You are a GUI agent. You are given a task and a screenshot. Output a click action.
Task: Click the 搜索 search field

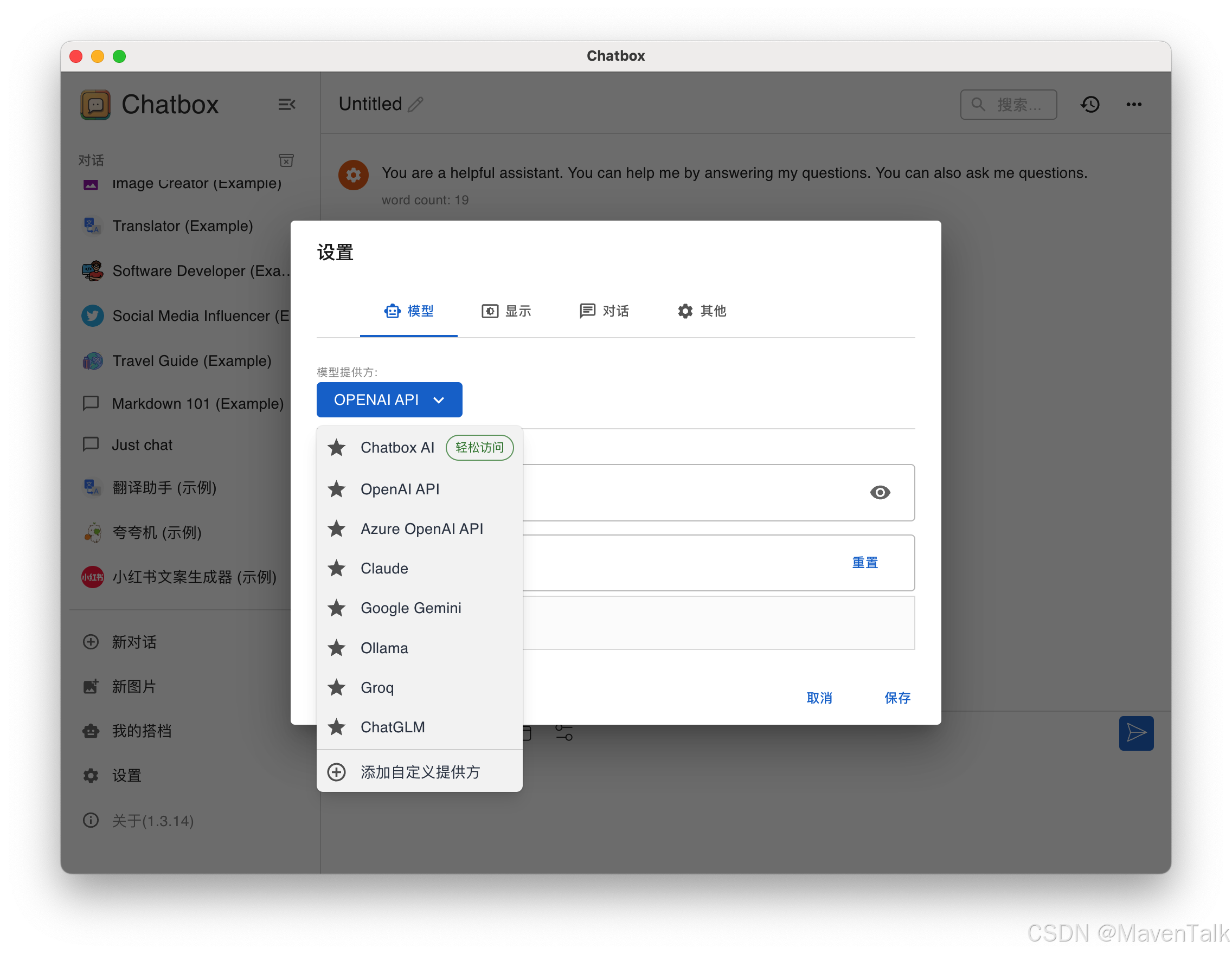point(1008,104)
